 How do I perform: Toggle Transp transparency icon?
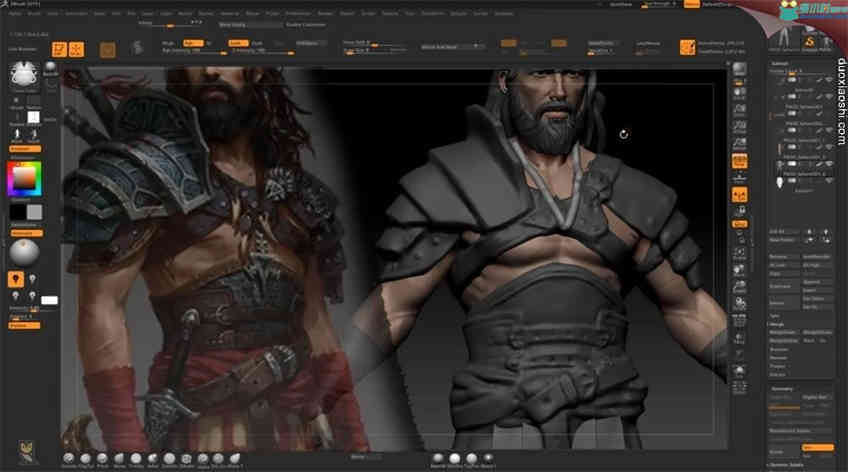click(x=739, y=338)
